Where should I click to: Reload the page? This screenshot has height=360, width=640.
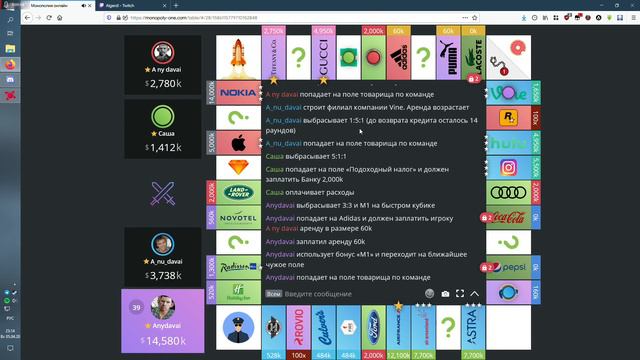49,18
